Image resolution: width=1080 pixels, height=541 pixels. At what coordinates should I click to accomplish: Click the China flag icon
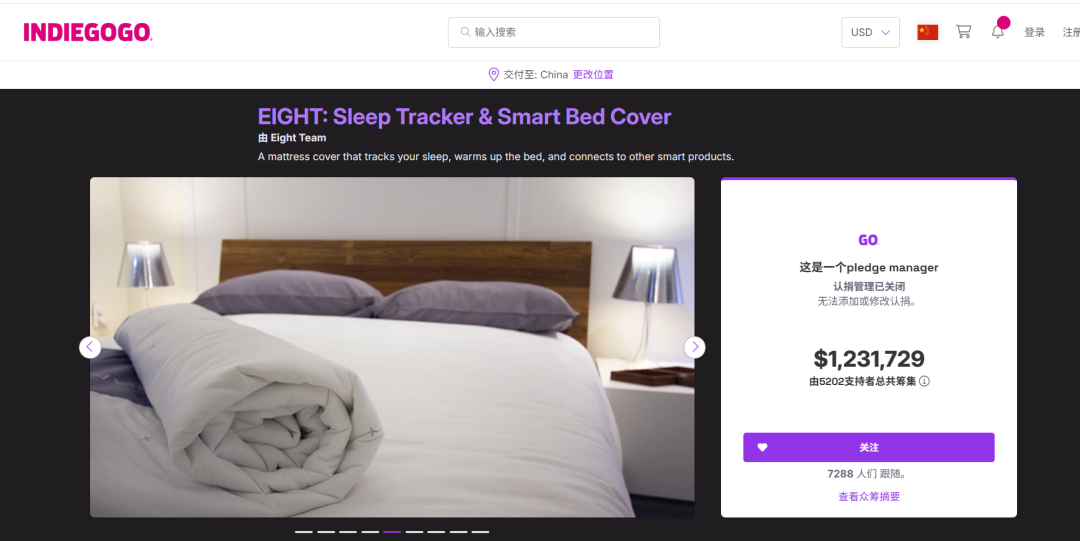coord(927,32)
